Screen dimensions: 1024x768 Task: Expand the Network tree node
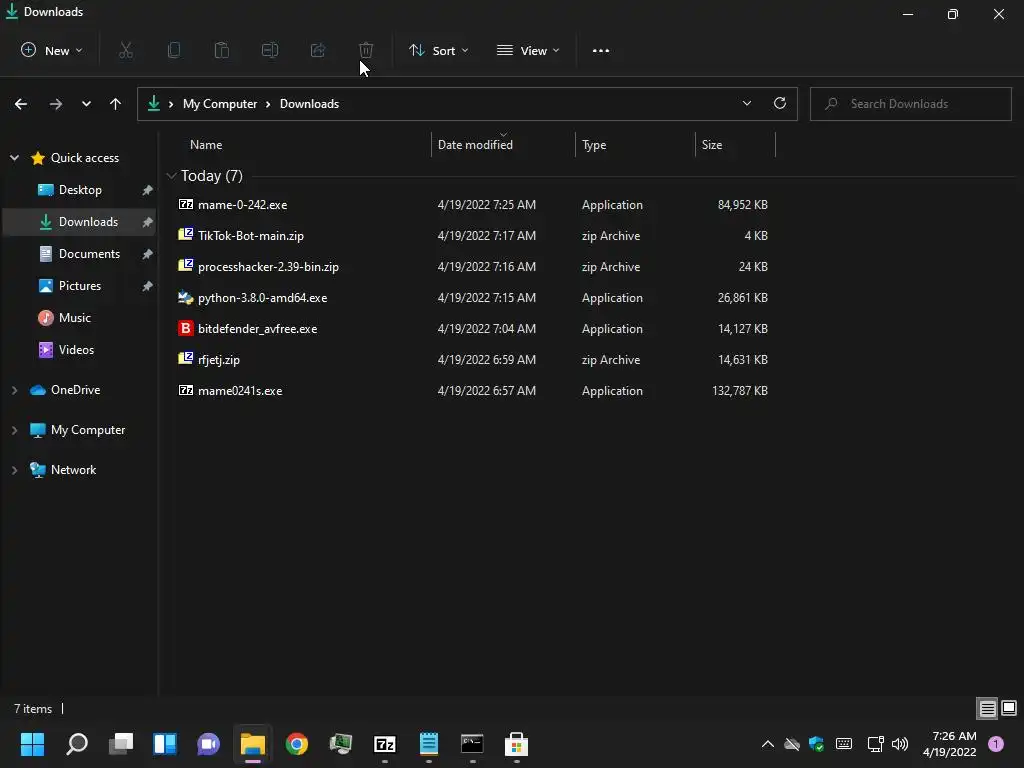tap(14, 470)
